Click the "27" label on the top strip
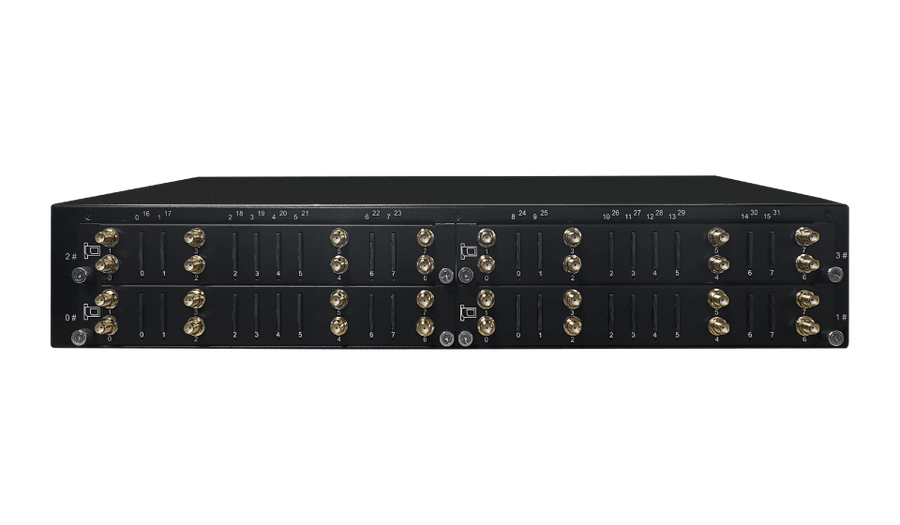This screenshot has height=525, width=900. tap(637, 213)
